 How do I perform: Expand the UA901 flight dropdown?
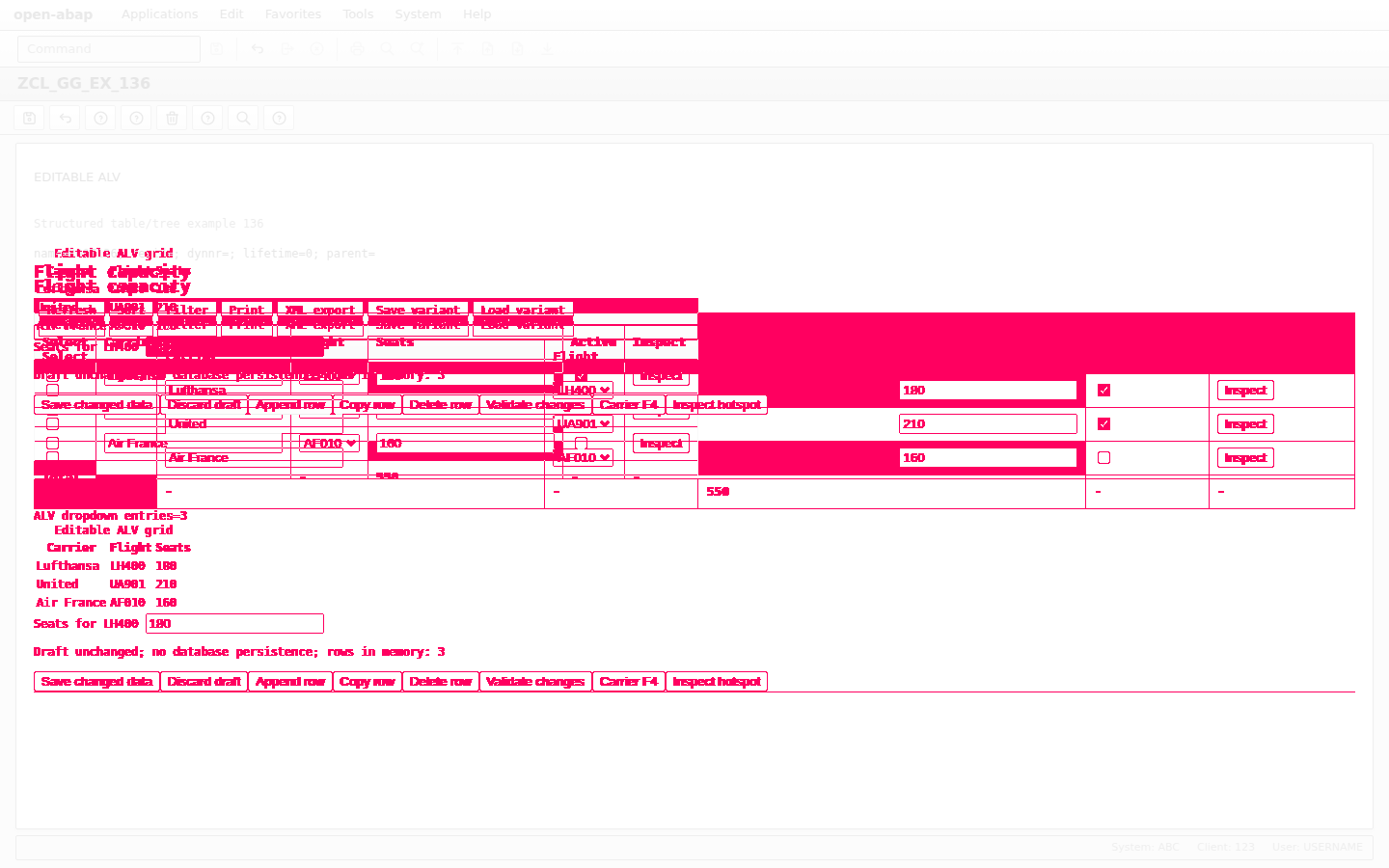tap(584, 424)
